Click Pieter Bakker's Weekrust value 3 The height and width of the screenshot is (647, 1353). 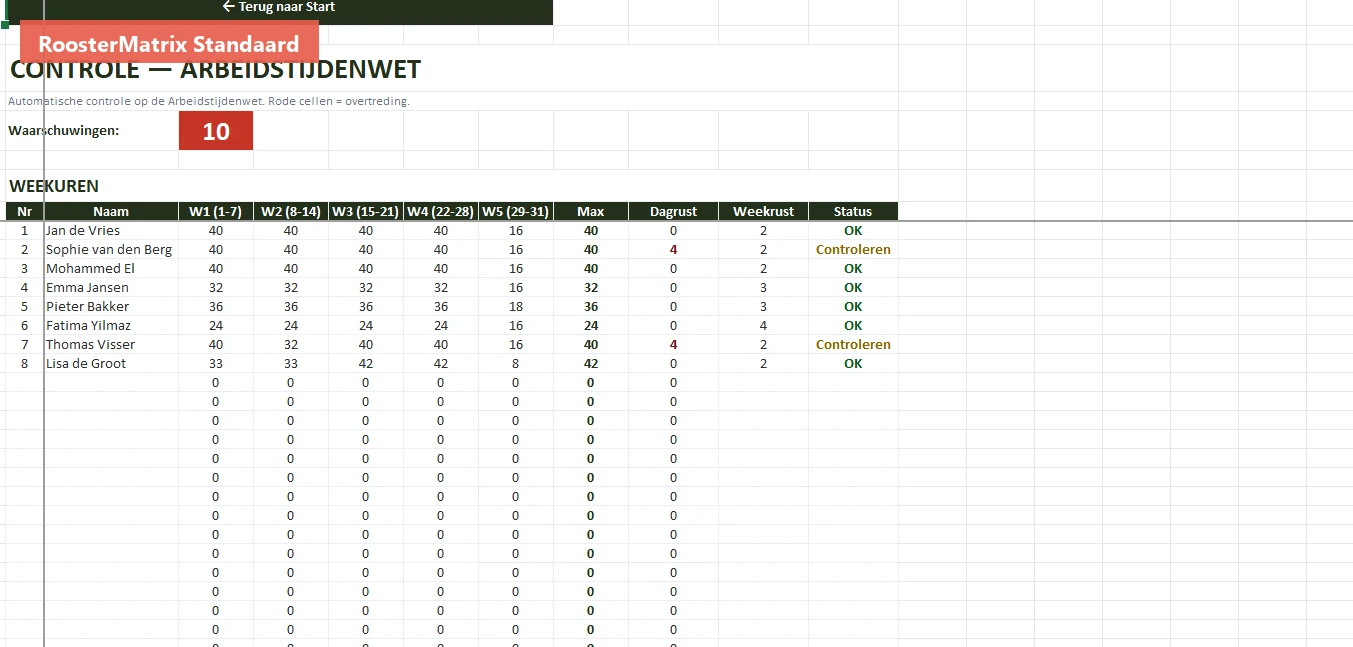tap(764, 307)
